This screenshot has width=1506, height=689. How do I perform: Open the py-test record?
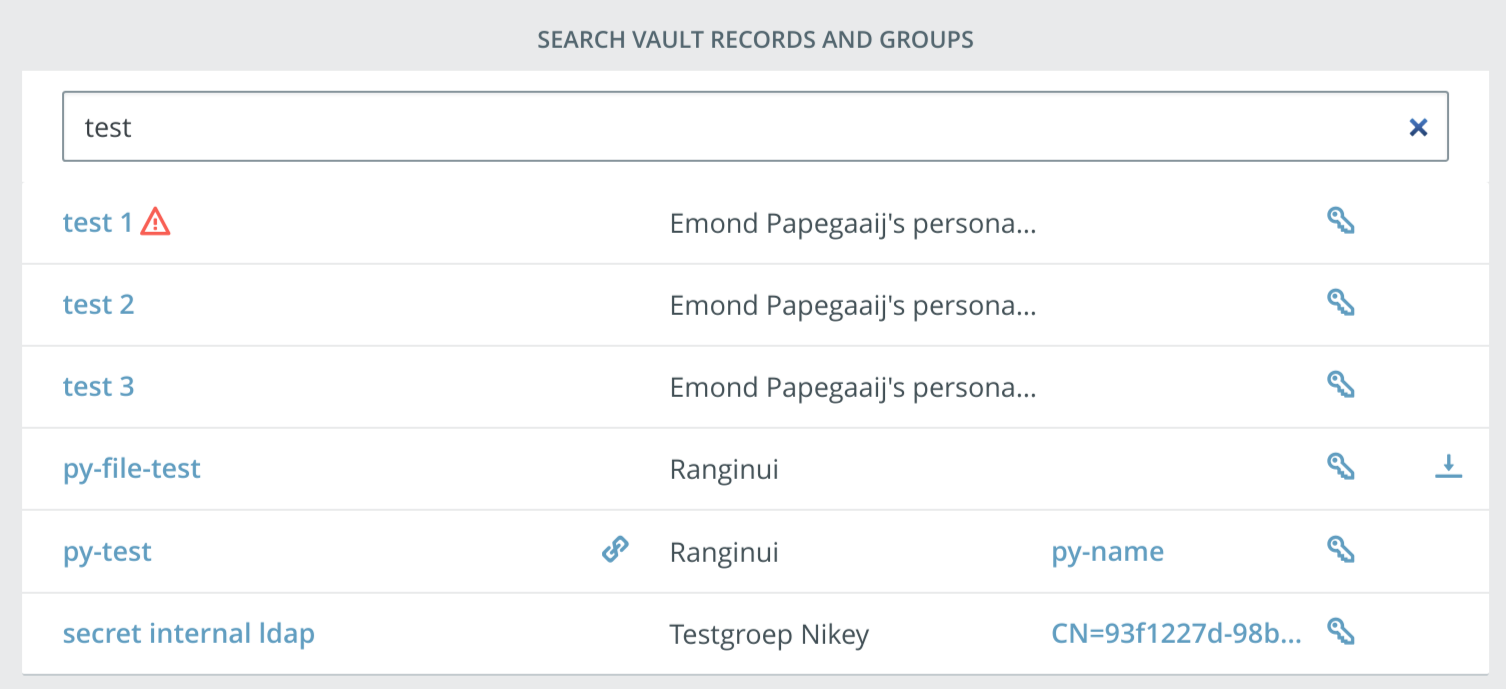[x=107, y=551]
